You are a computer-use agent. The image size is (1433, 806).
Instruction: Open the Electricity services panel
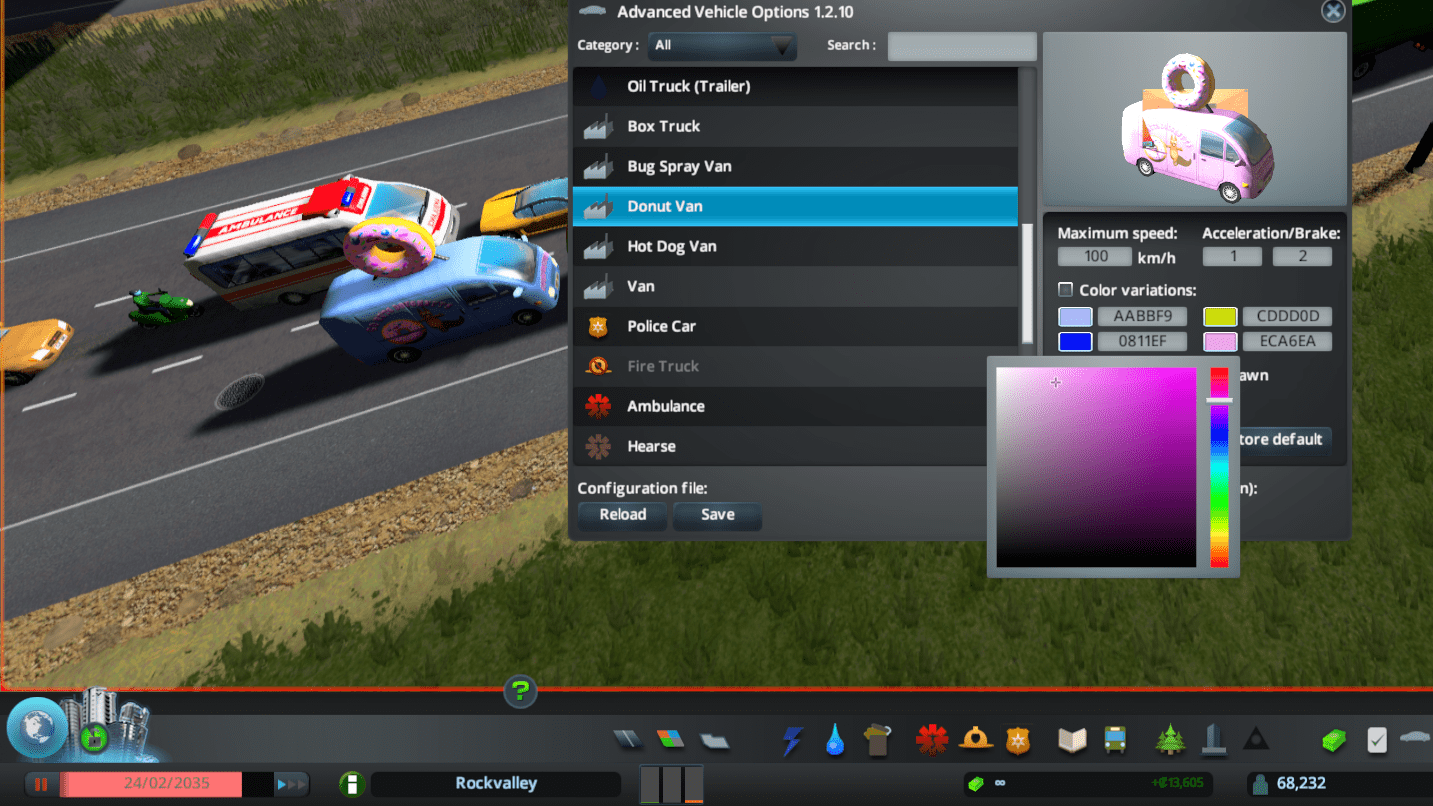792,740
